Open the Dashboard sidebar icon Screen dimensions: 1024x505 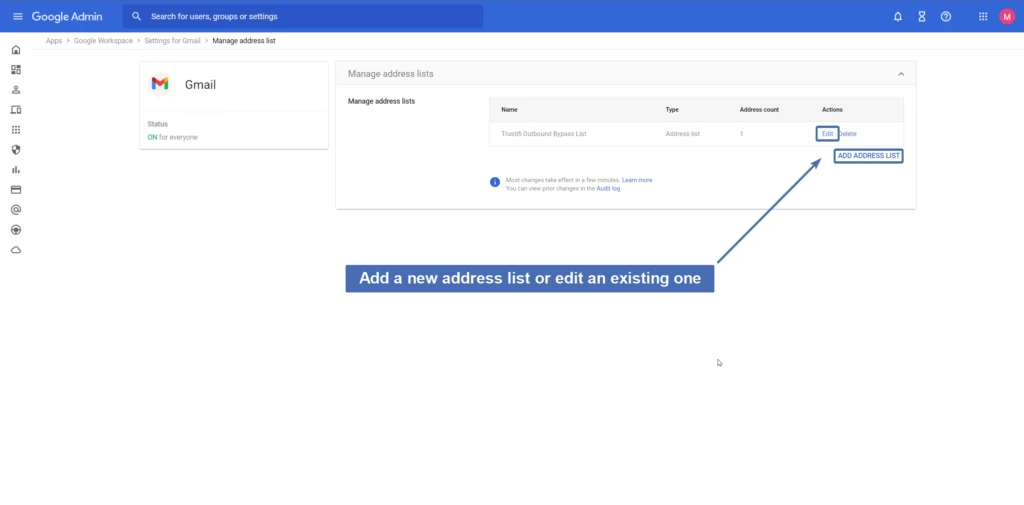[x=16, y=70]
